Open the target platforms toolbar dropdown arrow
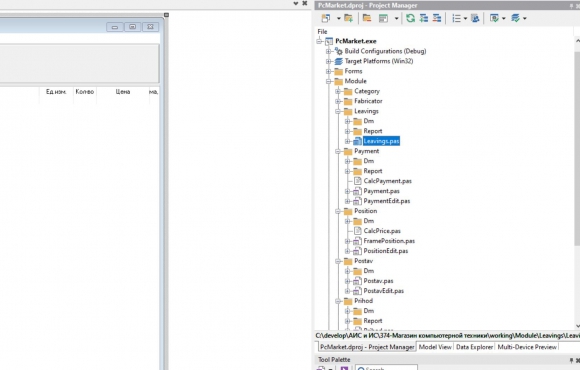580x370 pixels. [525, 18]
